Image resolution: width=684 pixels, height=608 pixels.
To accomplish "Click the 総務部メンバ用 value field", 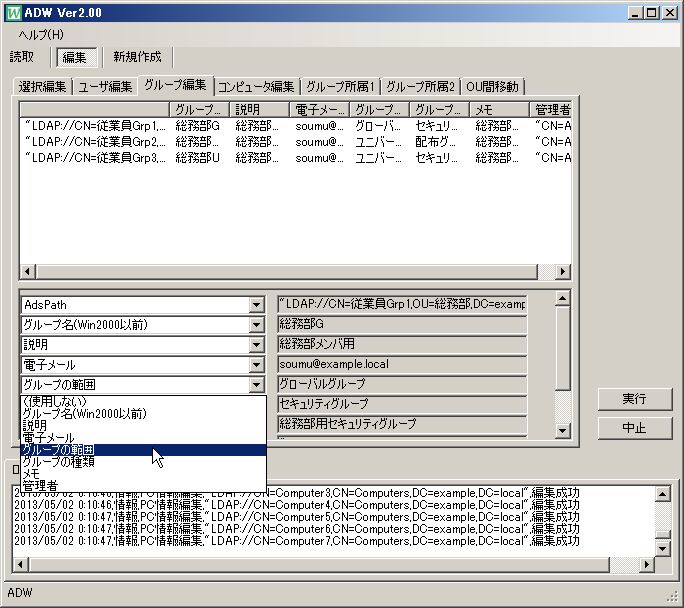I will click(x=402, y=344).
